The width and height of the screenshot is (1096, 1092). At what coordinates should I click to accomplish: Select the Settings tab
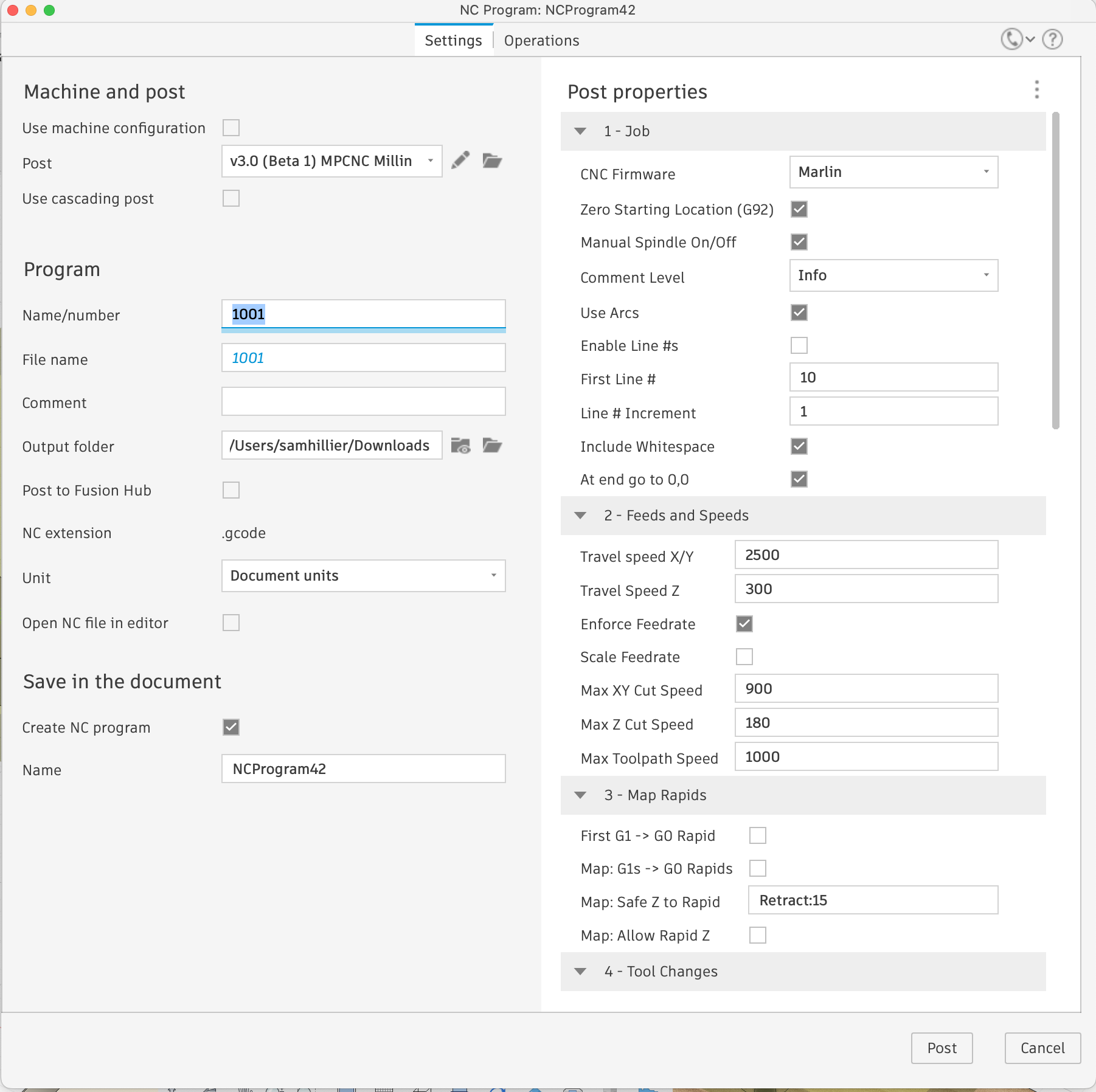click(453, 41)
